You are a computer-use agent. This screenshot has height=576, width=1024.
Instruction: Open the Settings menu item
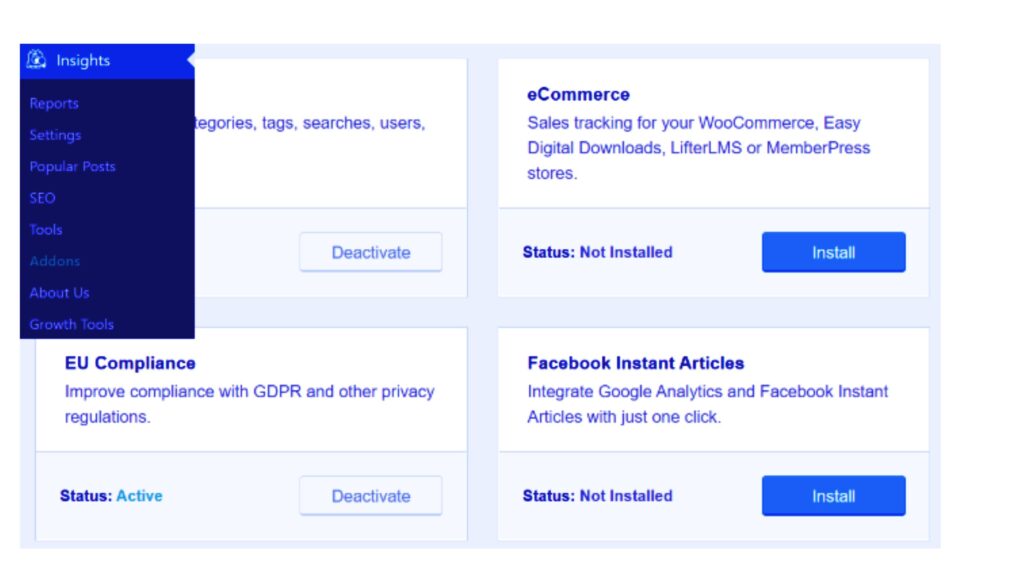(54, 135)
